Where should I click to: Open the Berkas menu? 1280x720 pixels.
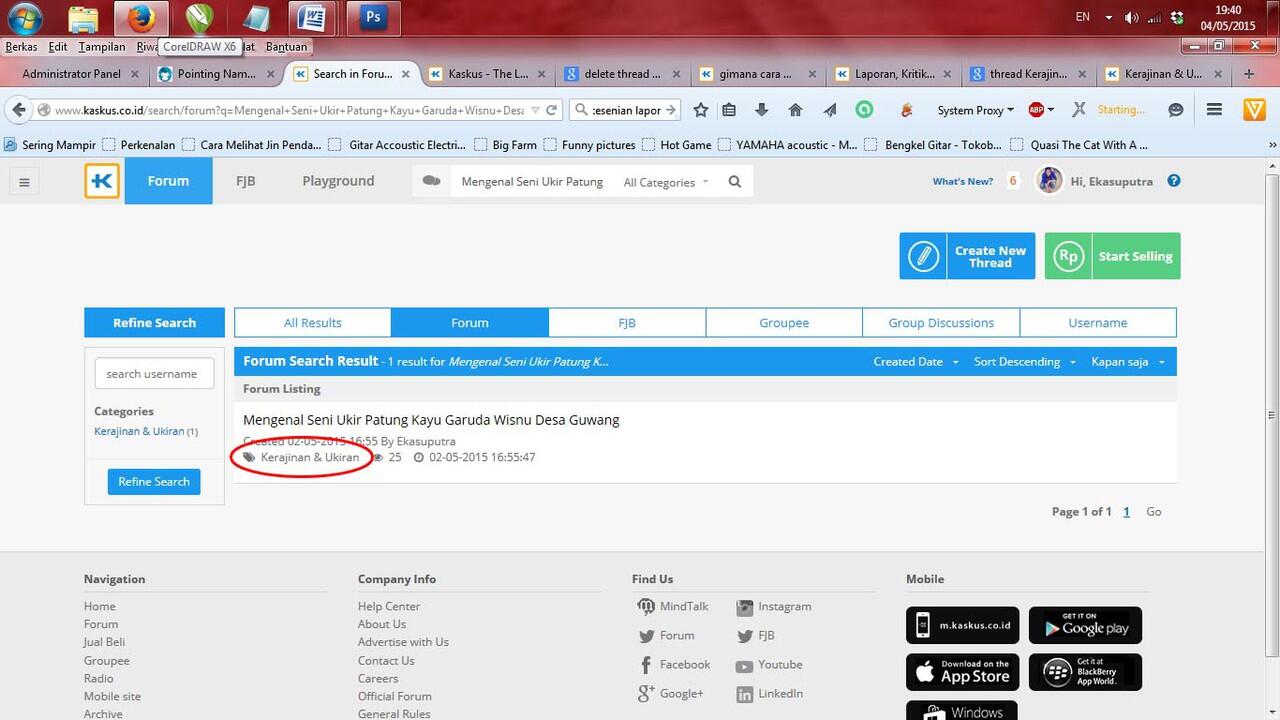(21, 47)
